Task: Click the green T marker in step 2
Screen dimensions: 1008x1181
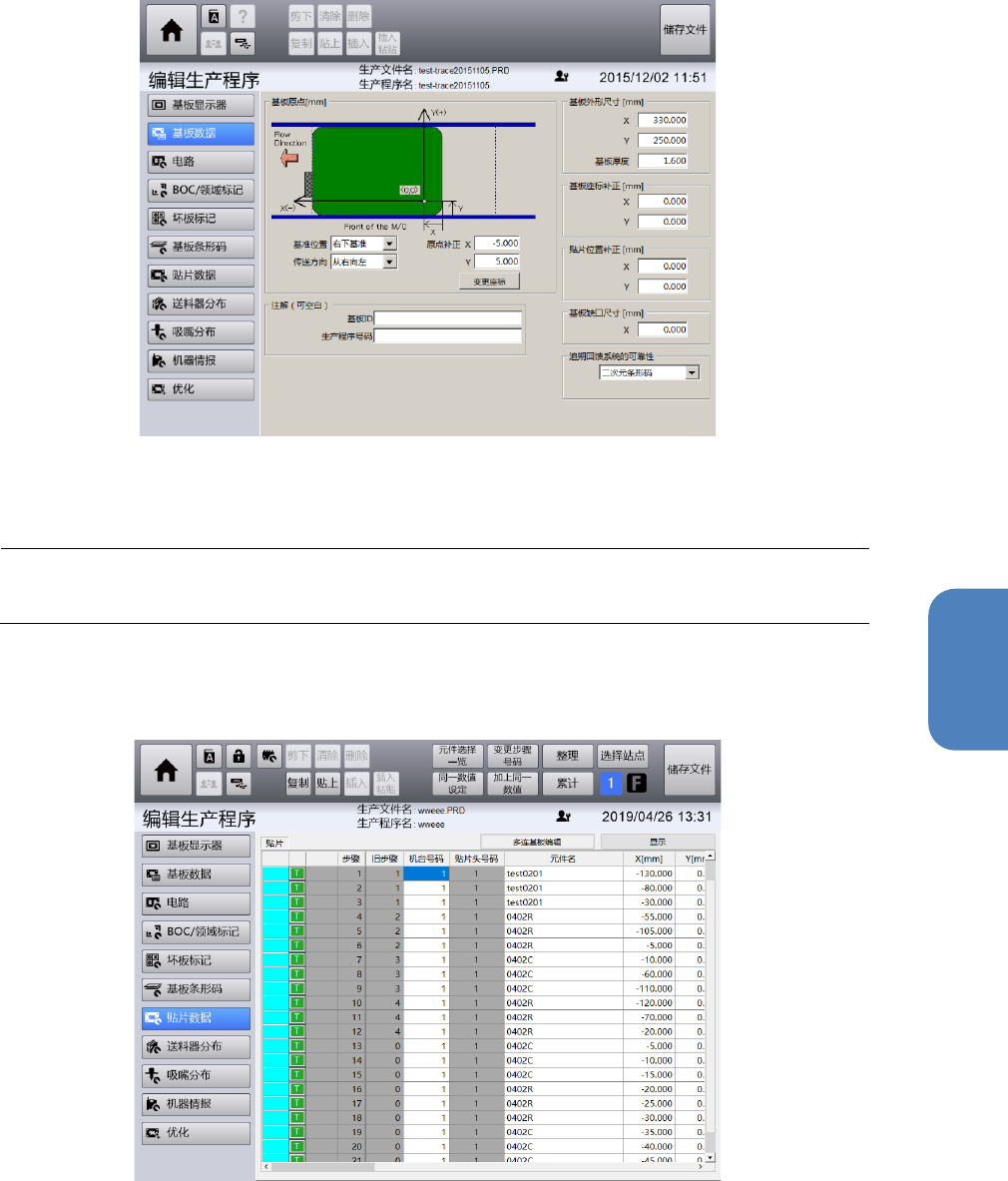Action: tap(297, 888)
